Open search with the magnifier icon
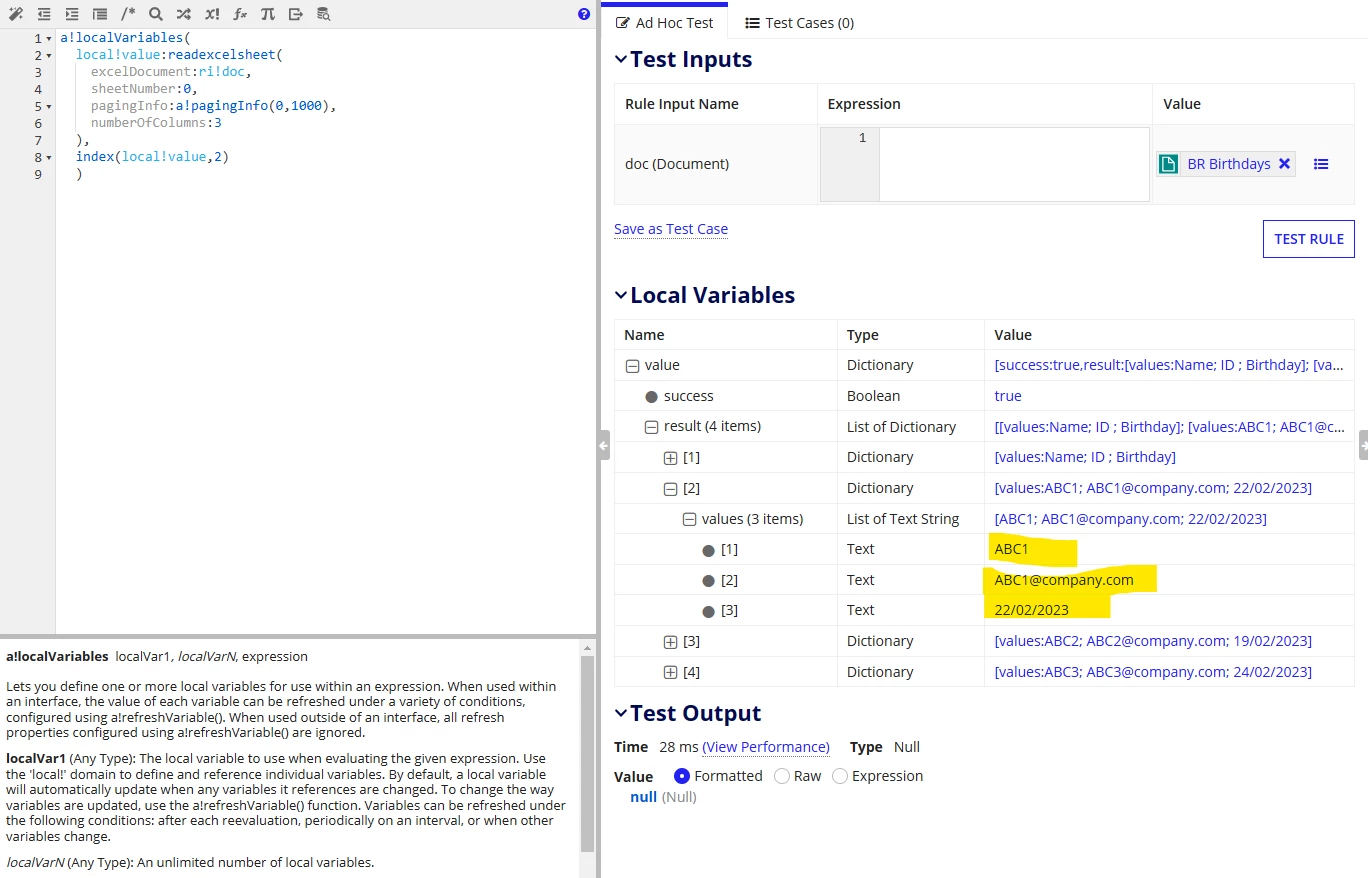This screenshot has width=1368, height=878. point(155,14)
